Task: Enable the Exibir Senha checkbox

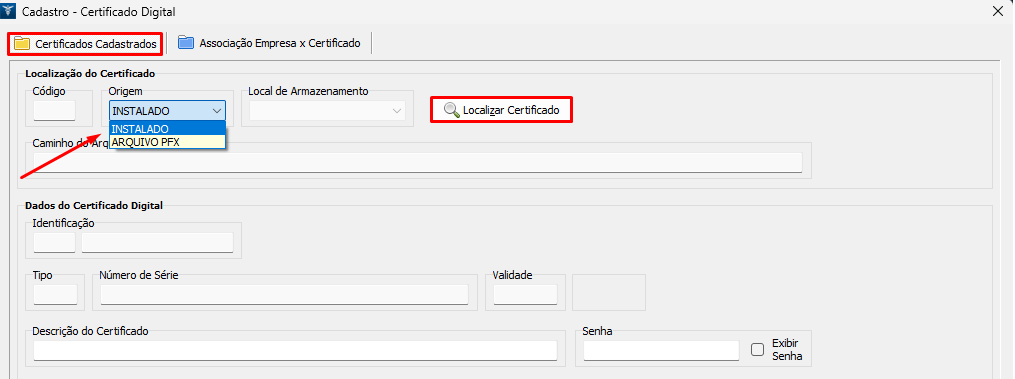Action: click(758, 349)
